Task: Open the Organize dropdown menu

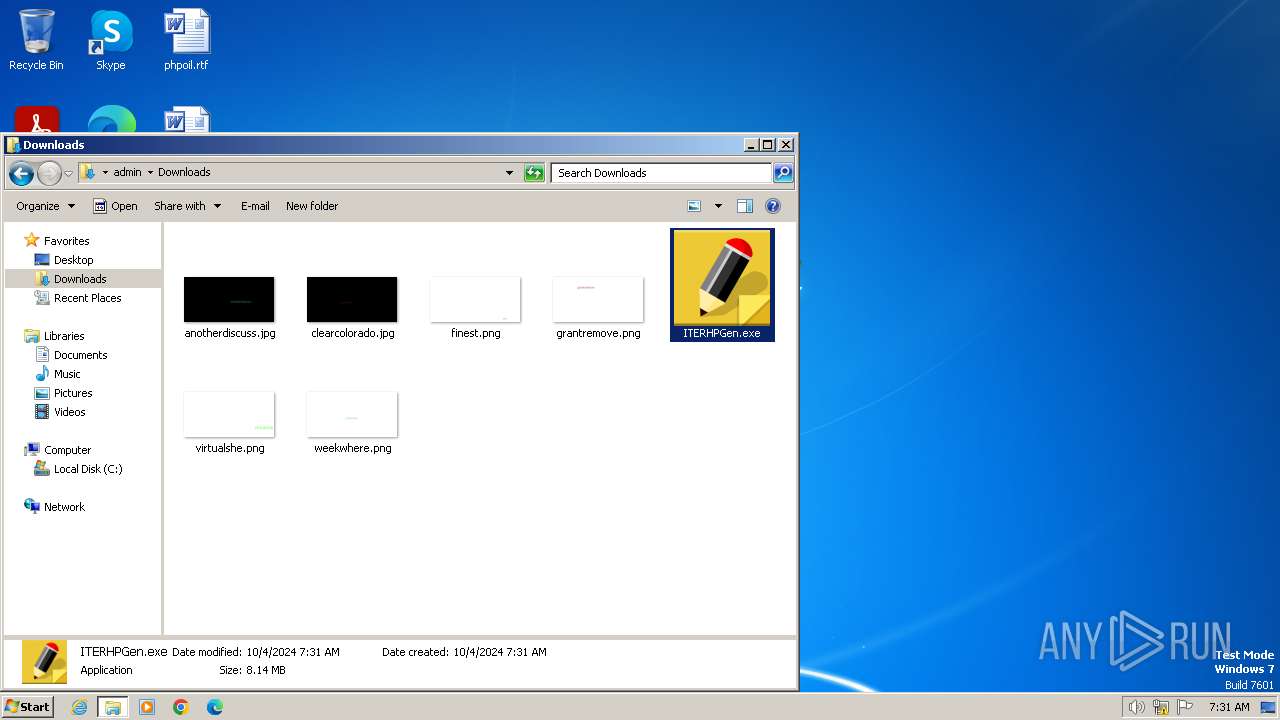Action: pos(45,206)
